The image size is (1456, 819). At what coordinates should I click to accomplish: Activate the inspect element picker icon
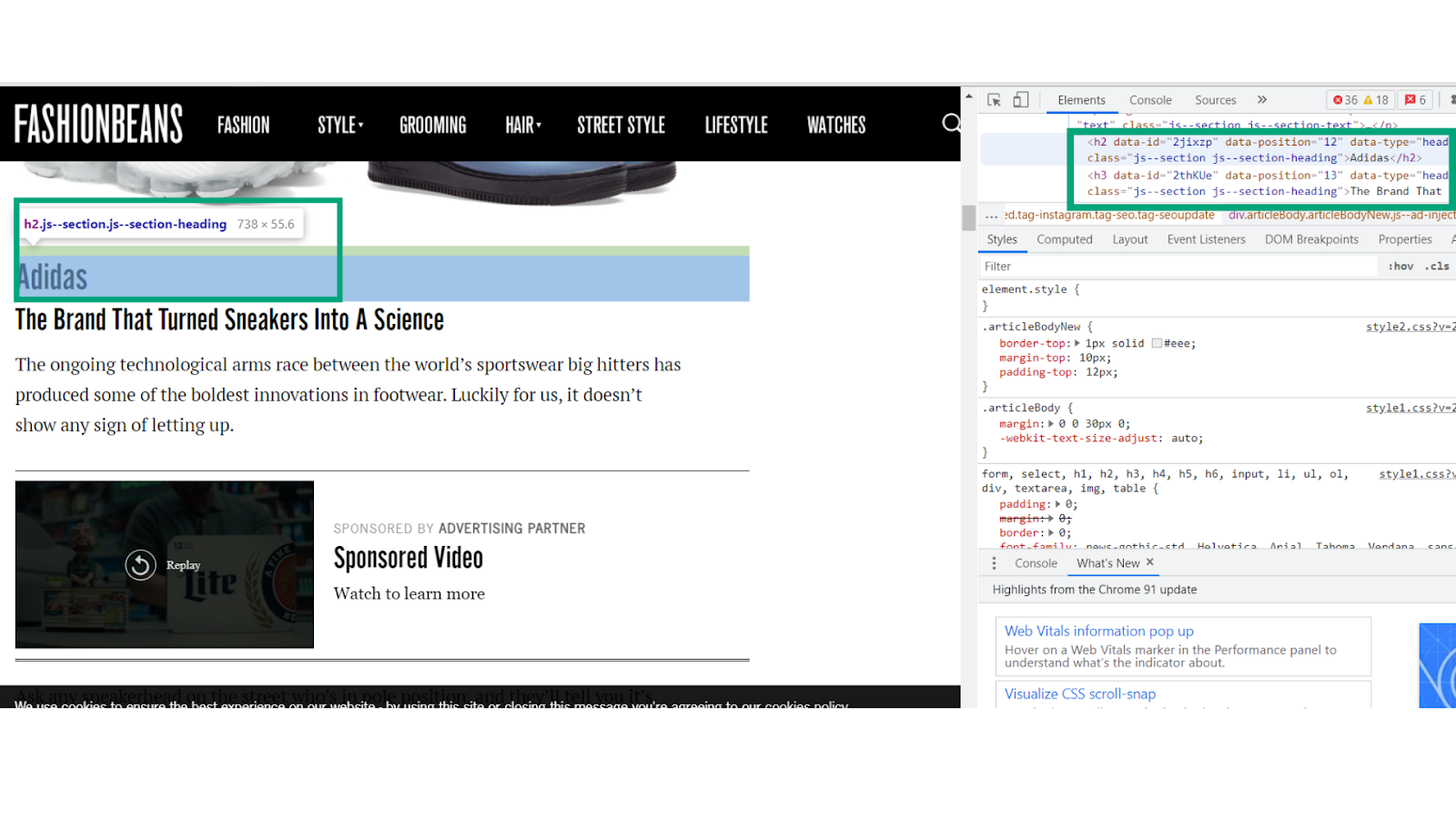[994, 100]
